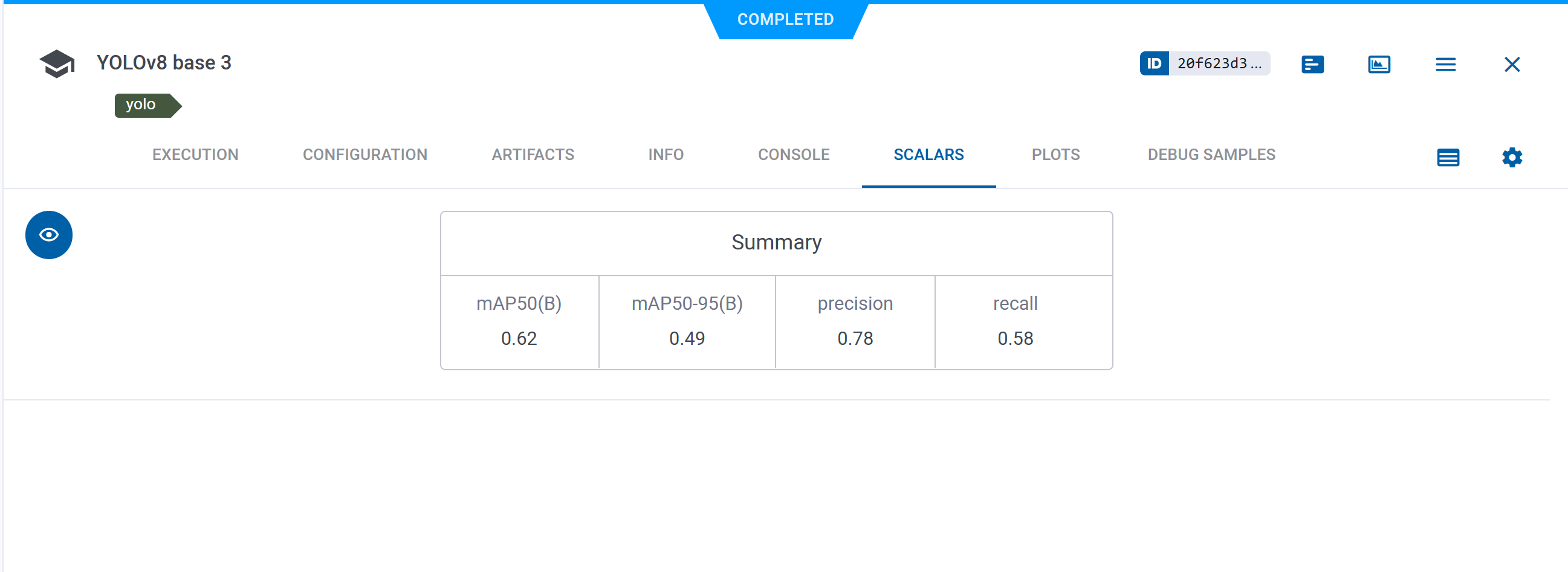Open the INFO tab
The image size is (1568, 572).
point(666,155)
